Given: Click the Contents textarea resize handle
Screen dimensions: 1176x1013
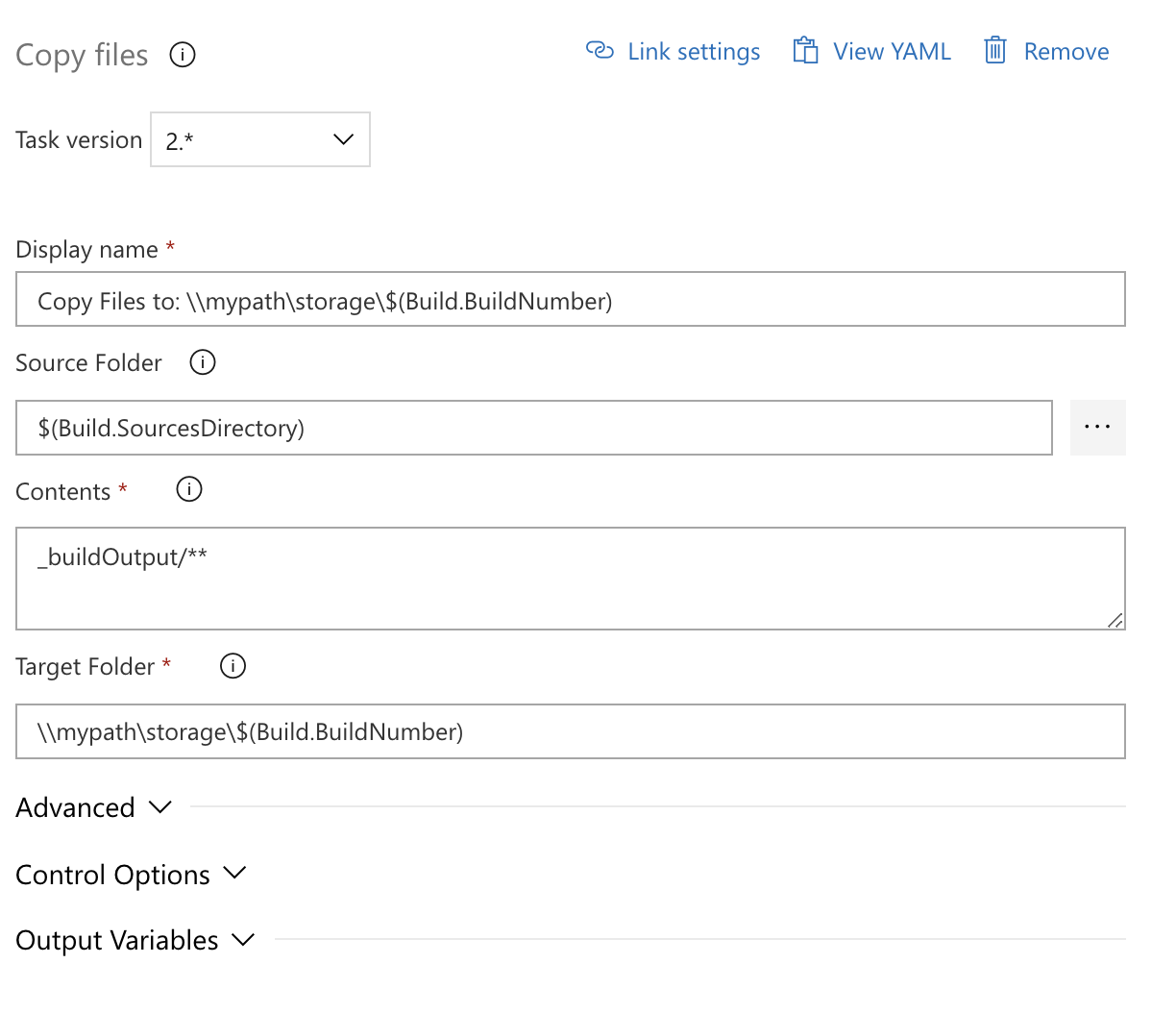Looking at the screenshot, I should point(1117,620).
